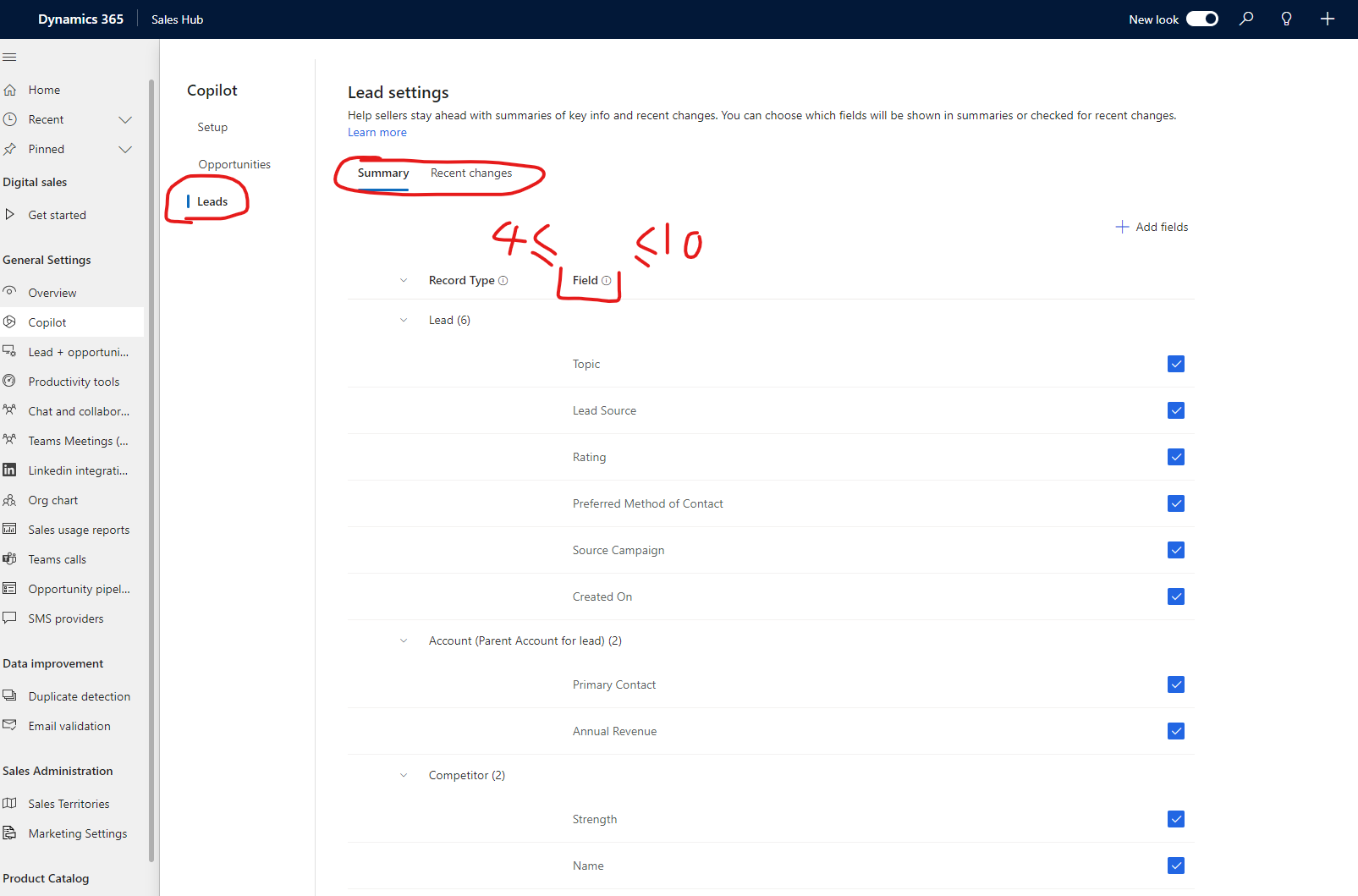This screenshot has width=1358, height=896.
Task: Click the Teams Meetings icon
Action: click(10, 440)
